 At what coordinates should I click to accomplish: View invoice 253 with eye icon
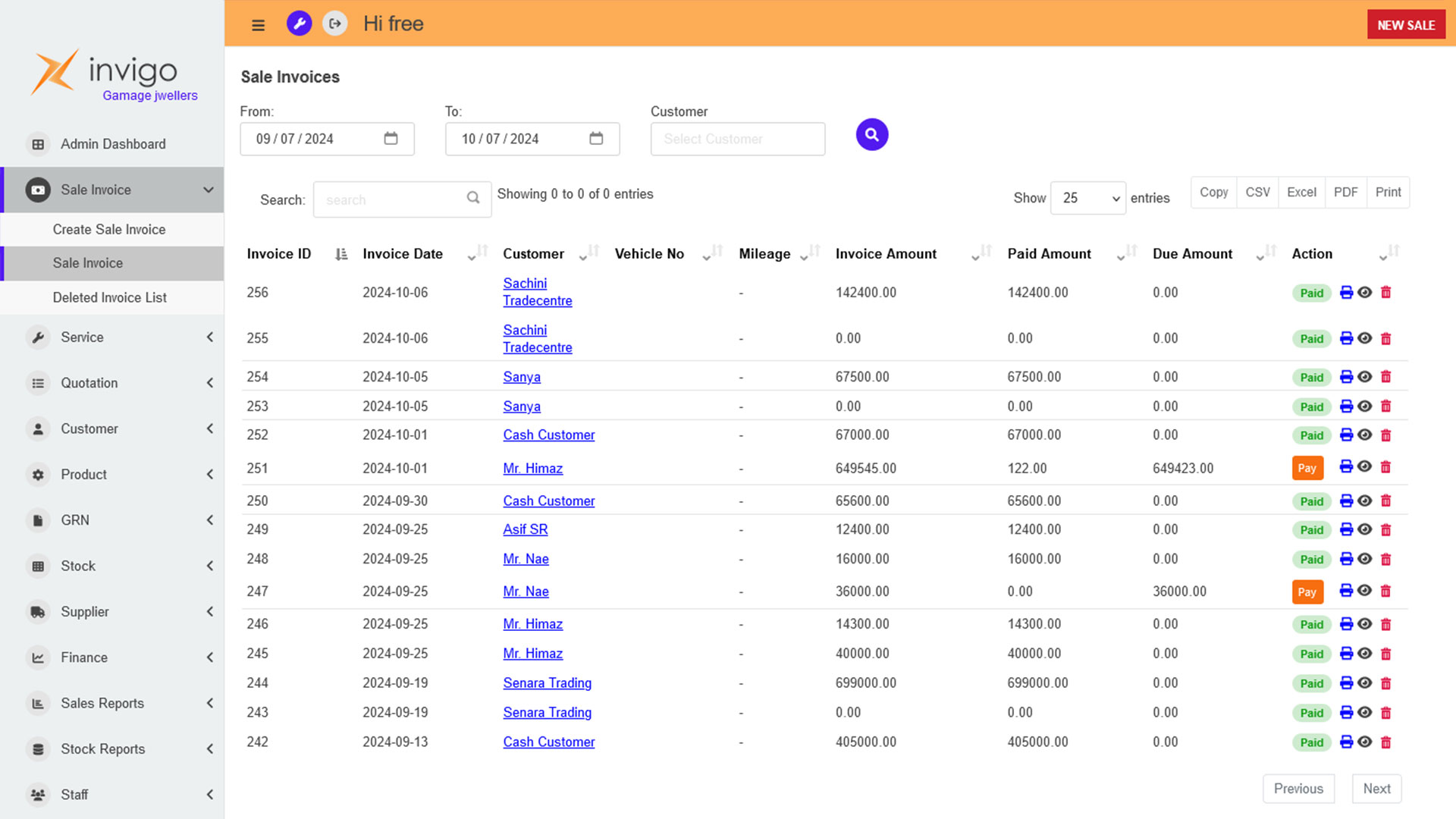coord(1364,406)
